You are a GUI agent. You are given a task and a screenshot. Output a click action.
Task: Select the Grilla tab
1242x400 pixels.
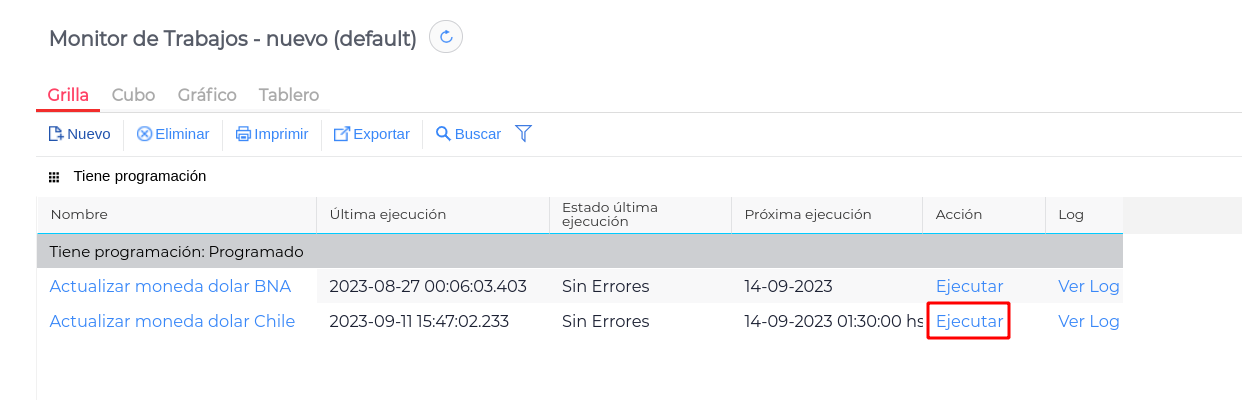pyautogui.click(x=68, y=95)
